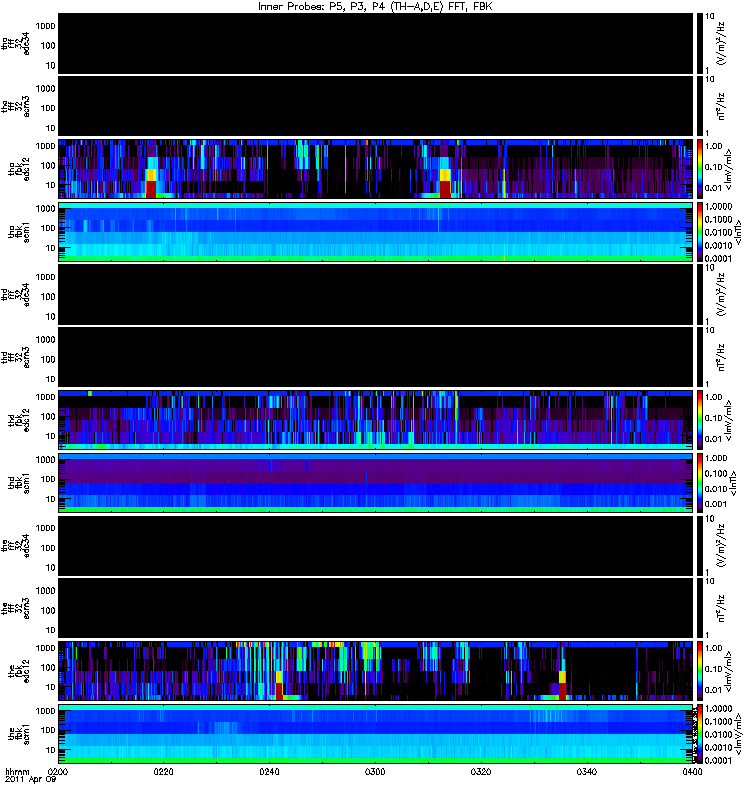Click the the fbk edc12 color bar
The width and height of the screenshot is (750, 800).
[700, 672]
